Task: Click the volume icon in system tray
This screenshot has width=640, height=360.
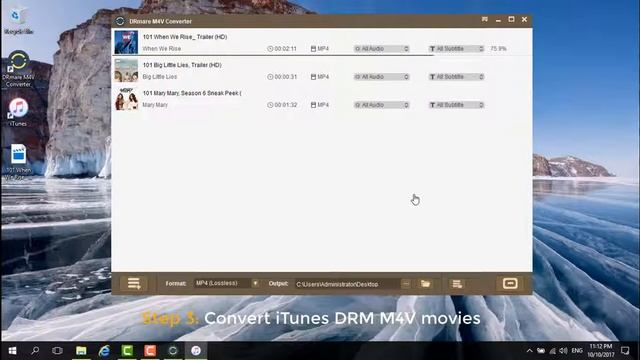Action: click(563, 351)
